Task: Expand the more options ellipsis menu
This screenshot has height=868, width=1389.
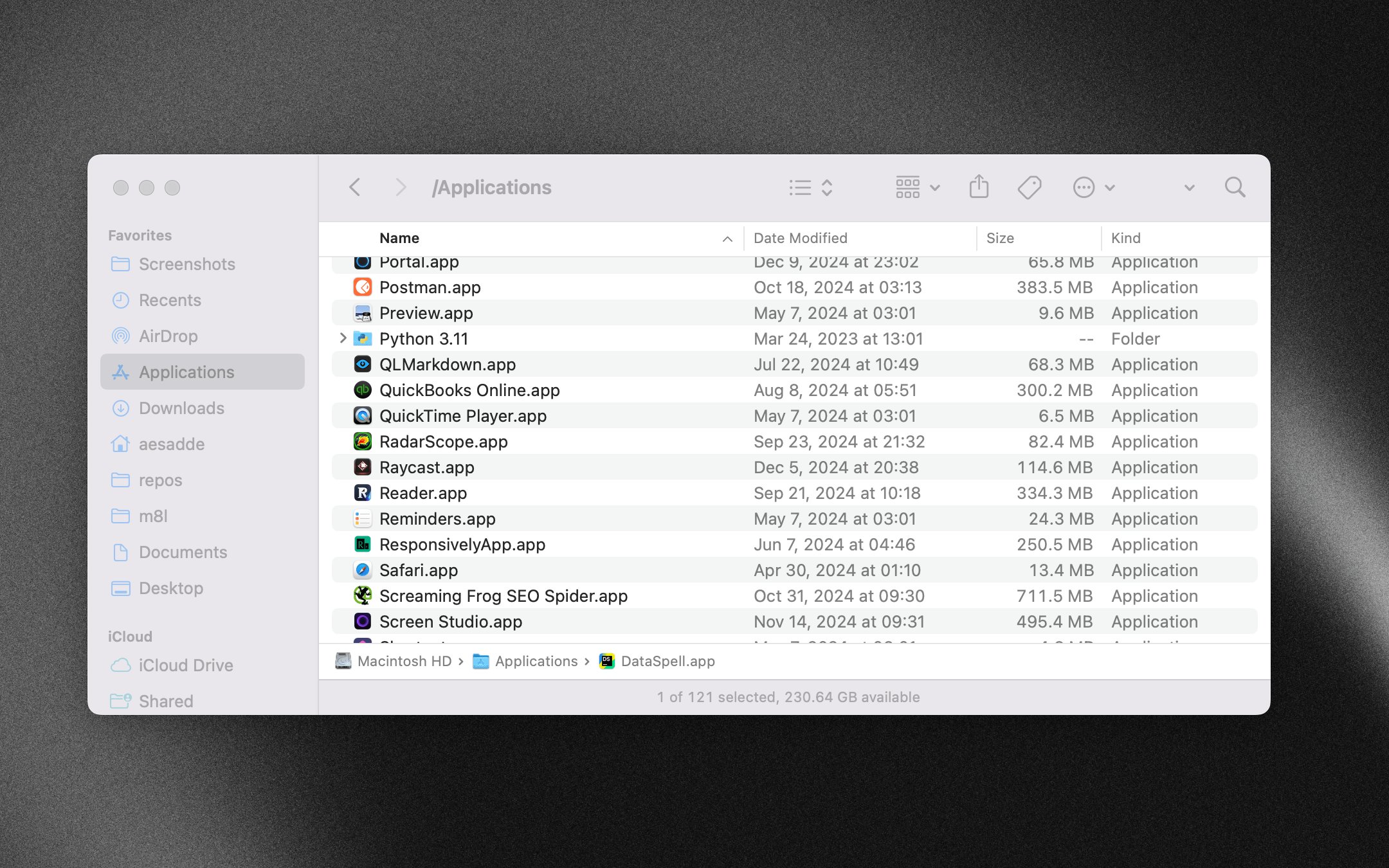Action: 1092,187
